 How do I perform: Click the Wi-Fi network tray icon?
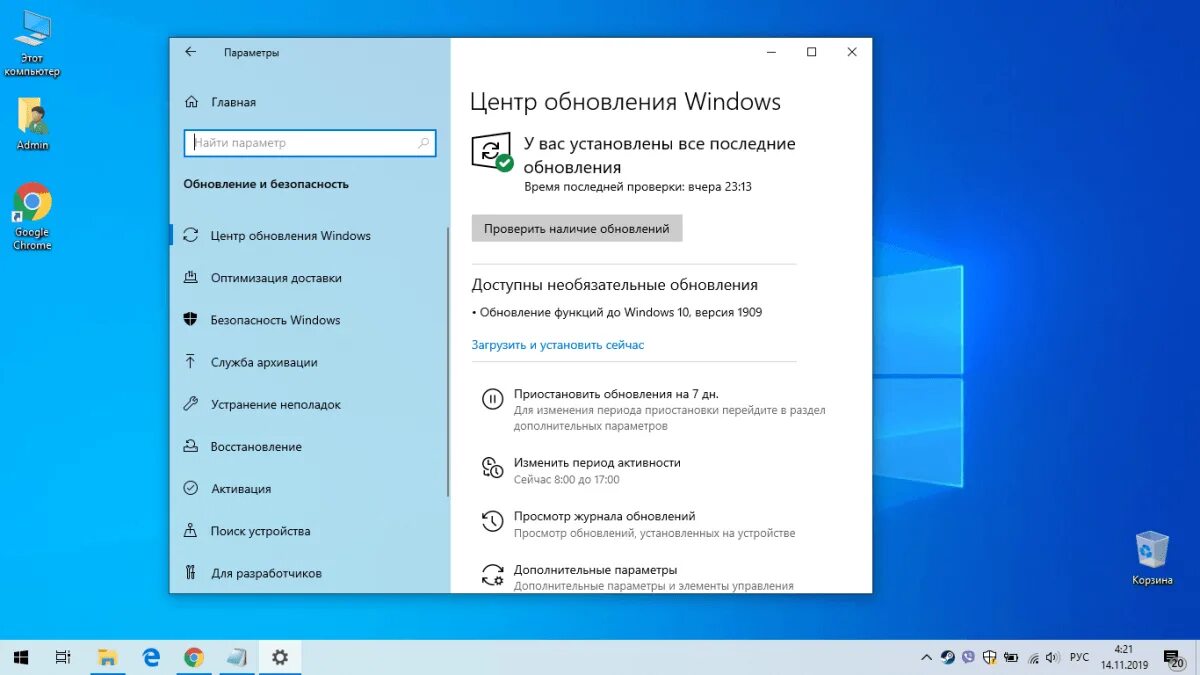pyautogui.click(x=1031, y=657)
